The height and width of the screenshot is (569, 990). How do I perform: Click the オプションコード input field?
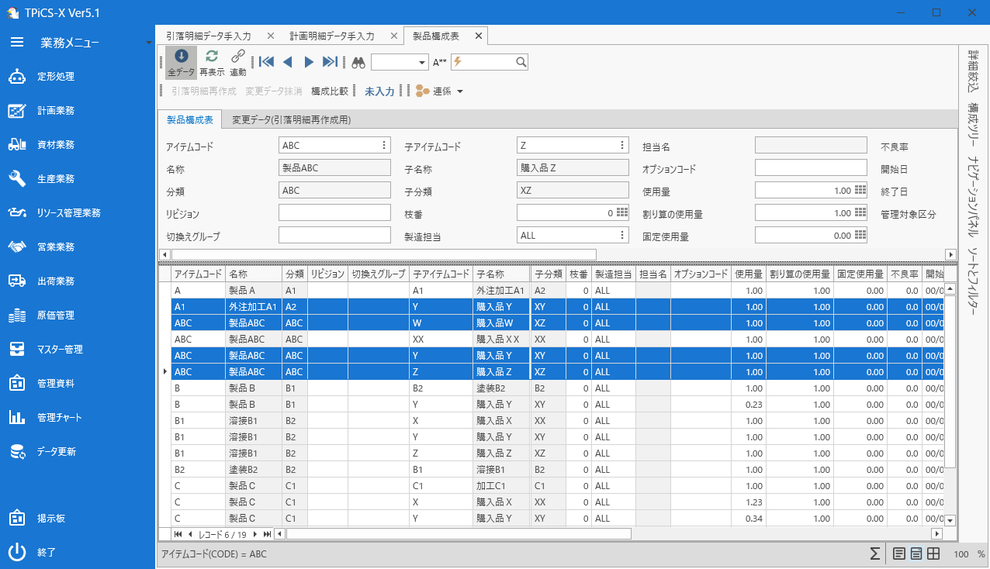[x=811, y=168]
